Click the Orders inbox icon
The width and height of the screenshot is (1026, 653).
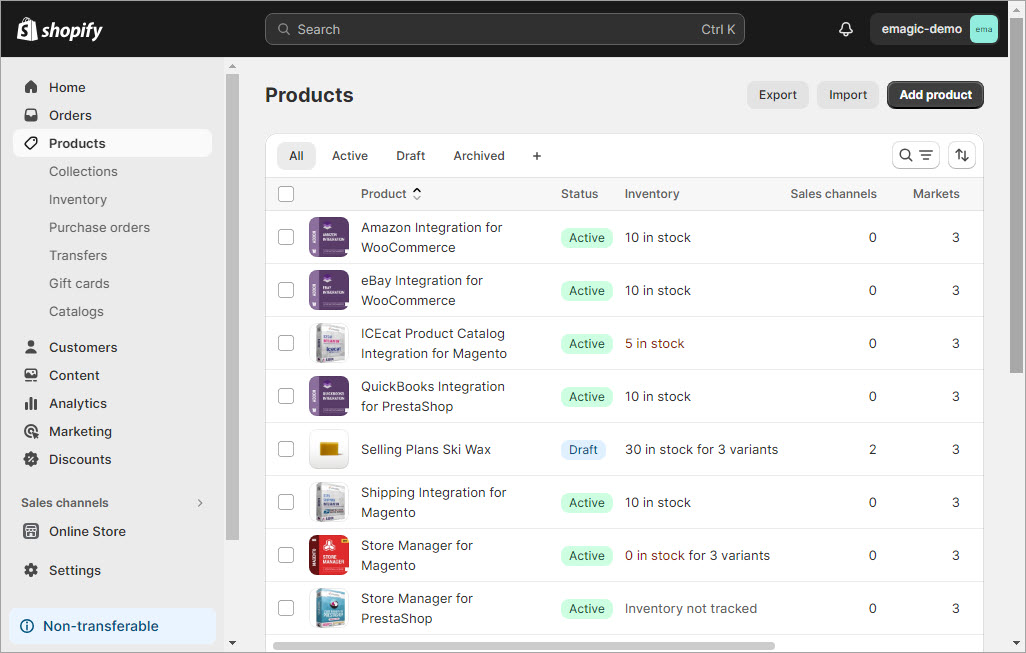tap(31, 115)
